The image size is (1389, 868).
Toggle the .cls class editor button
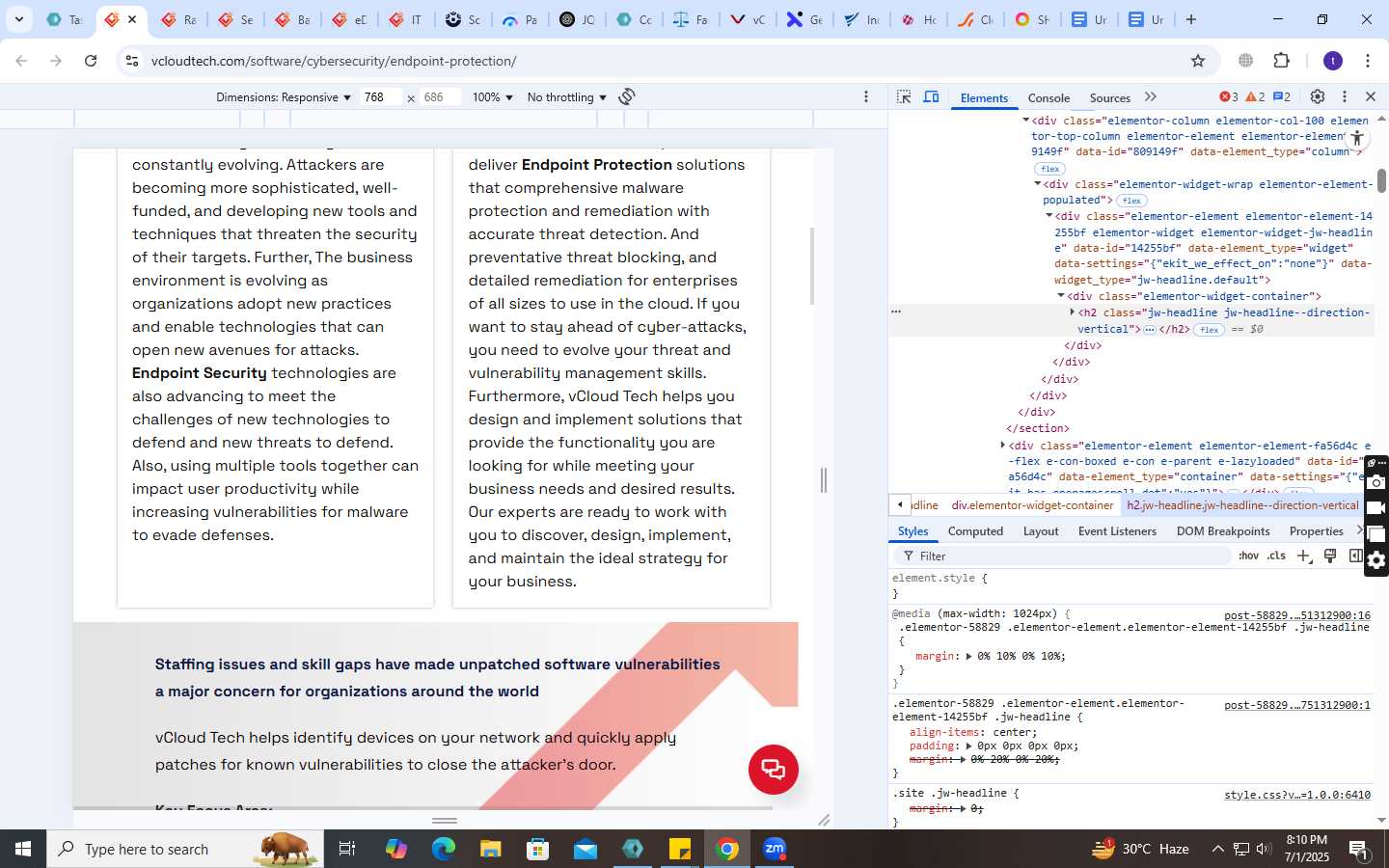pyautogui.click(x=1277, y=556)
